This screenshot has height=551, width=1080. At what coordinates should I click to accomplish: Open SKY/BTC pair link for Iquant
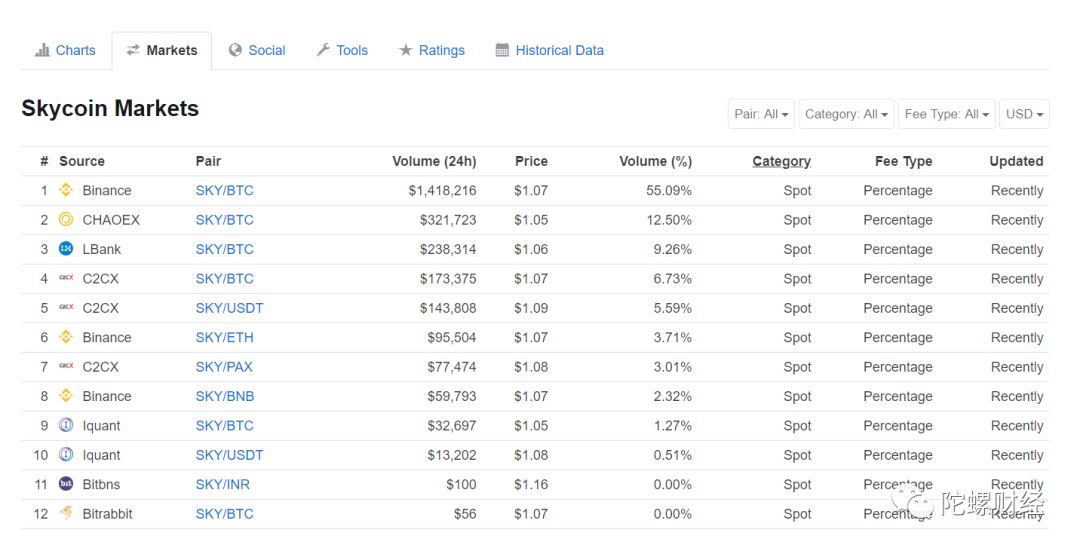(x=225, y=426)
